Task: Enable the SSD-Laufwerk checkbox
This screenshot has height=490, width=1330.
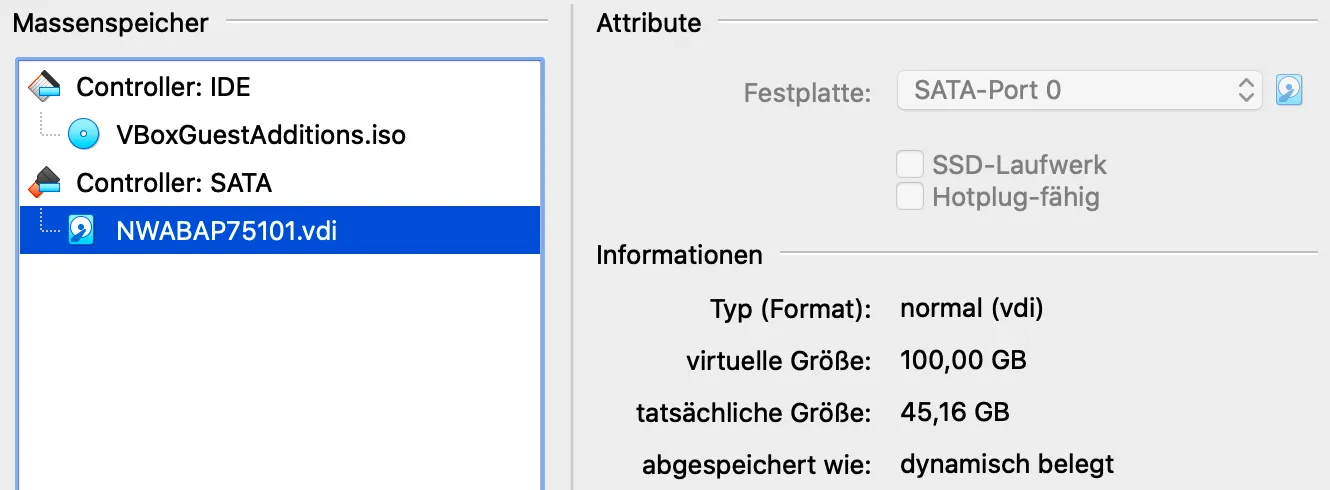Action: click(x=909, y=165)
